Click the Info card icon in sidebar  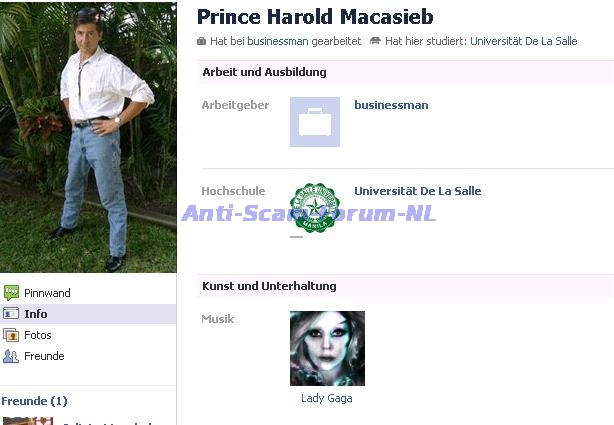[11, 314]
